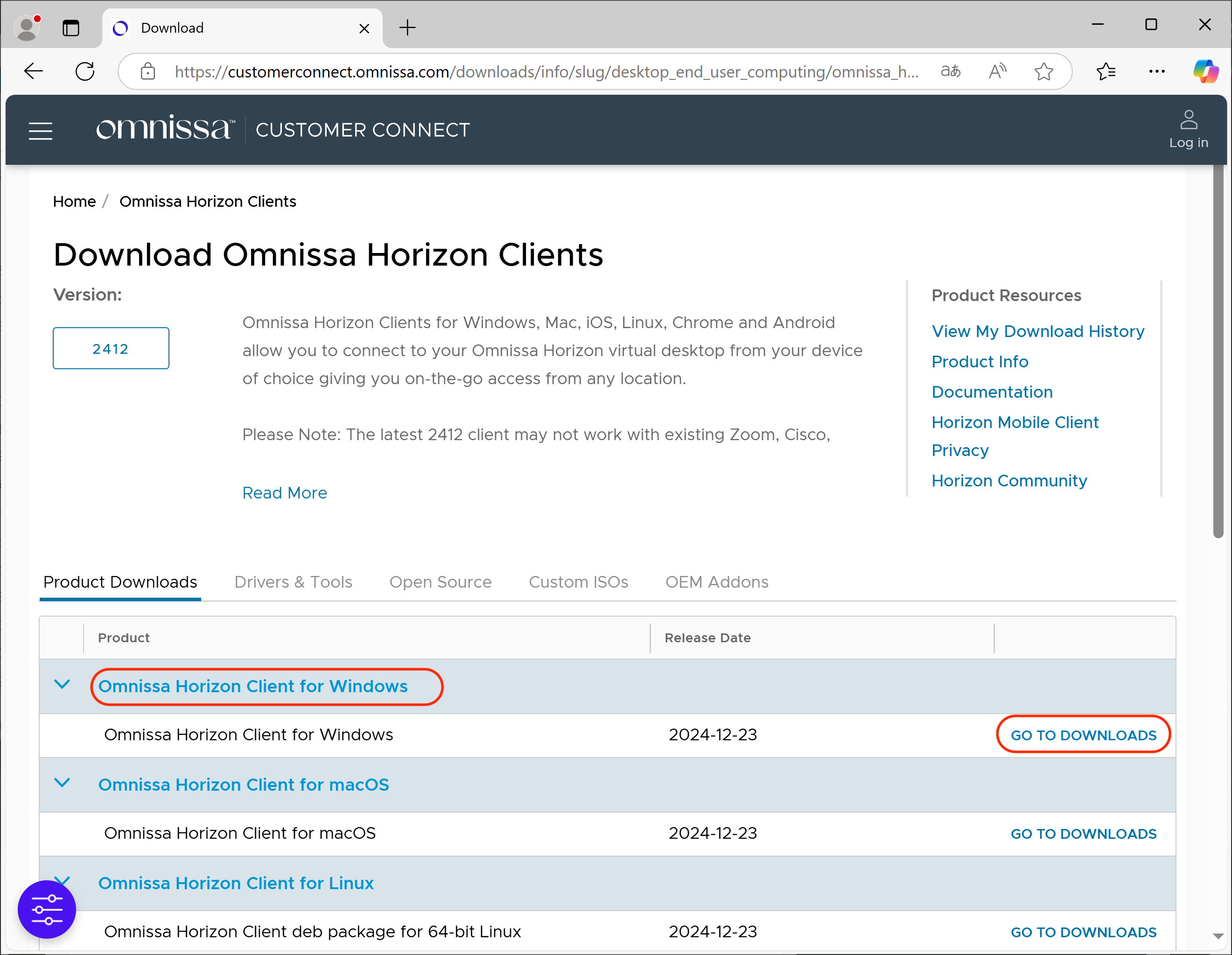Viewport: 1232px width, 955px height.
Task: Collapse the Horizon Client for macOS section
Action: (62, 783)
